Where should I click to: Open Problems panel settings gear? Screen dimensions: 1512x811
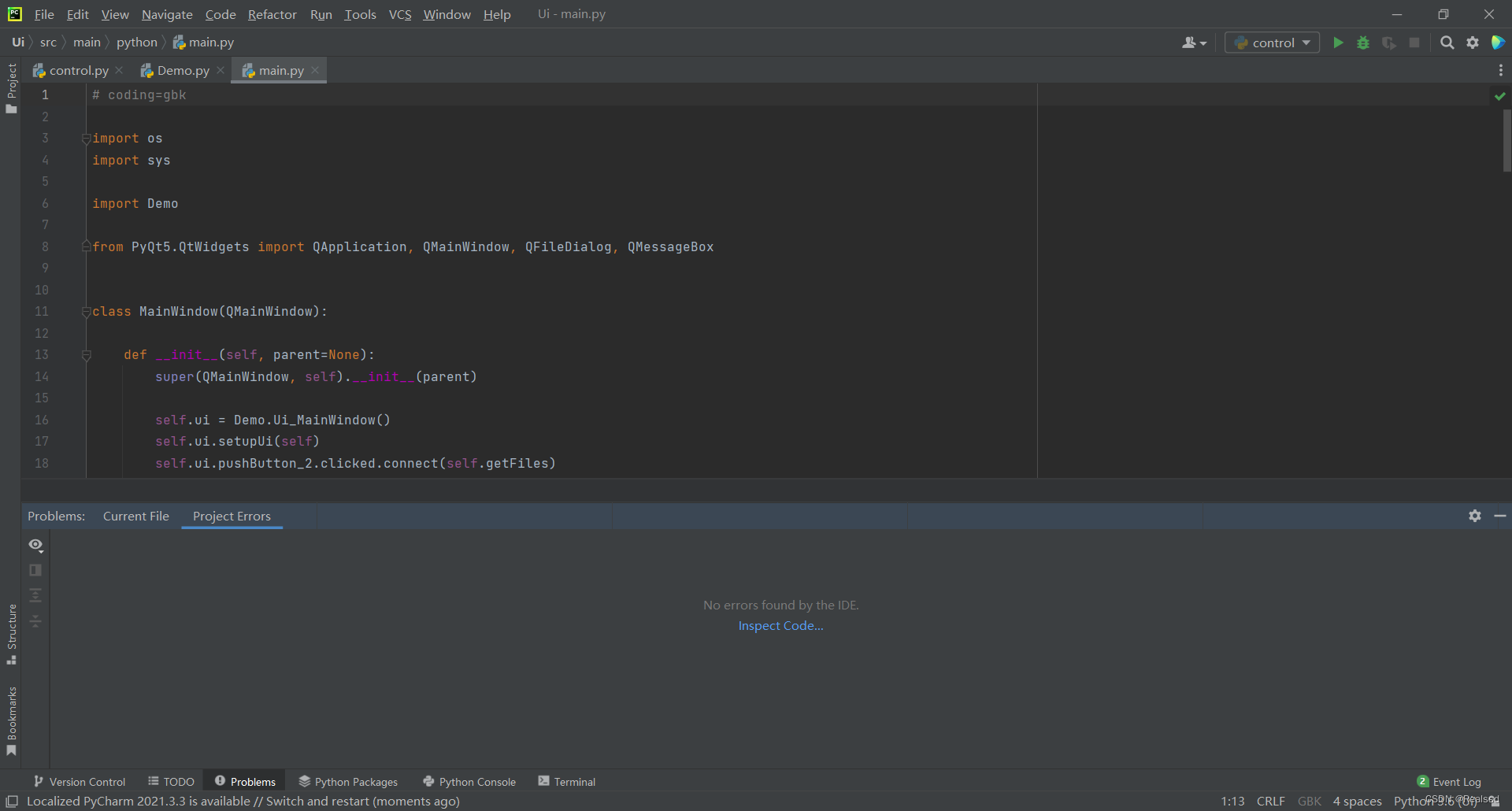[x=1475, y=516]
